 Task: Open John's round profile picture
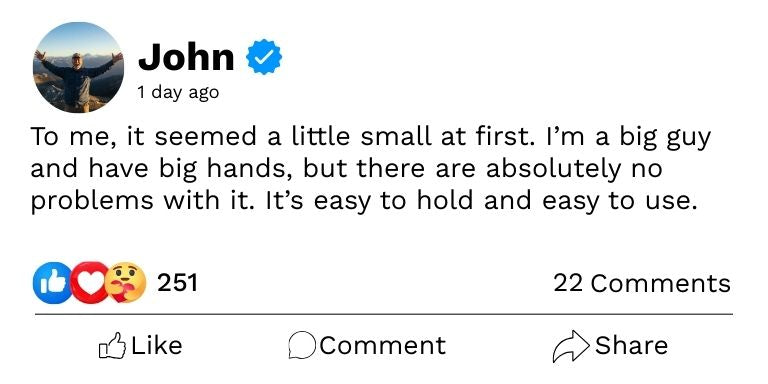click(78, 67)
